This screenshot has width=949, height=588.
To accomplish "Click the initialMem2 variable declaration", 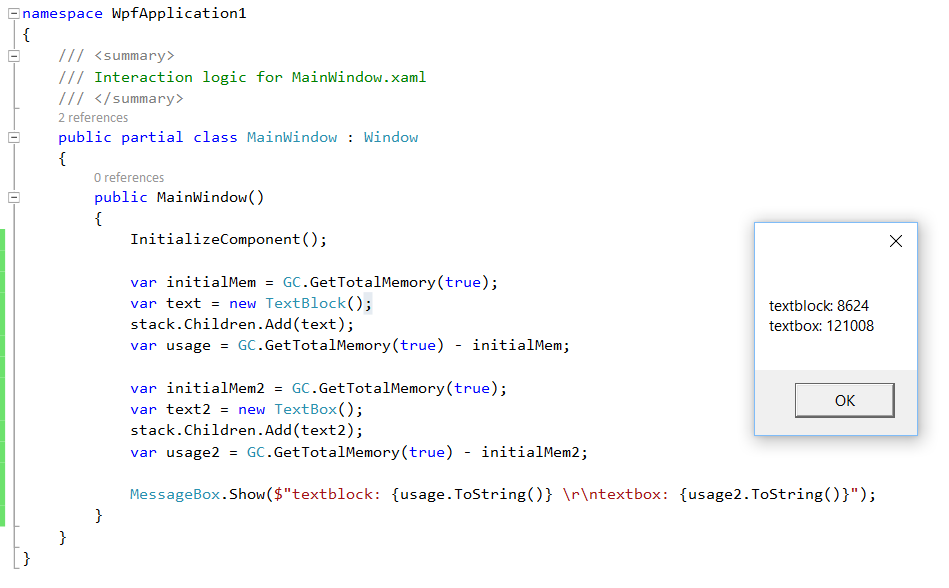I will coord(215,388).
